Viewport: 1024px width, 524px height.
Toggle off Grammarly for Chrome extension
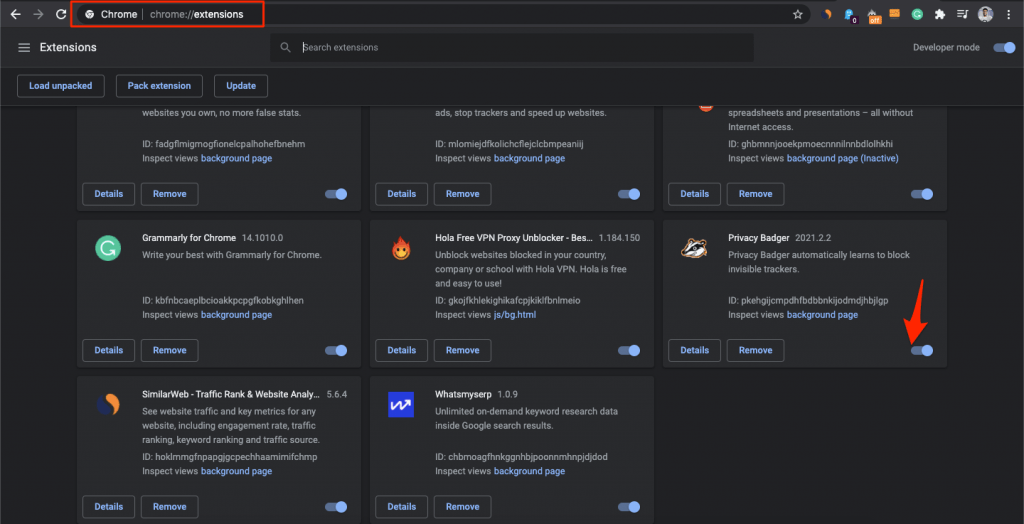[x=336, y=350]
